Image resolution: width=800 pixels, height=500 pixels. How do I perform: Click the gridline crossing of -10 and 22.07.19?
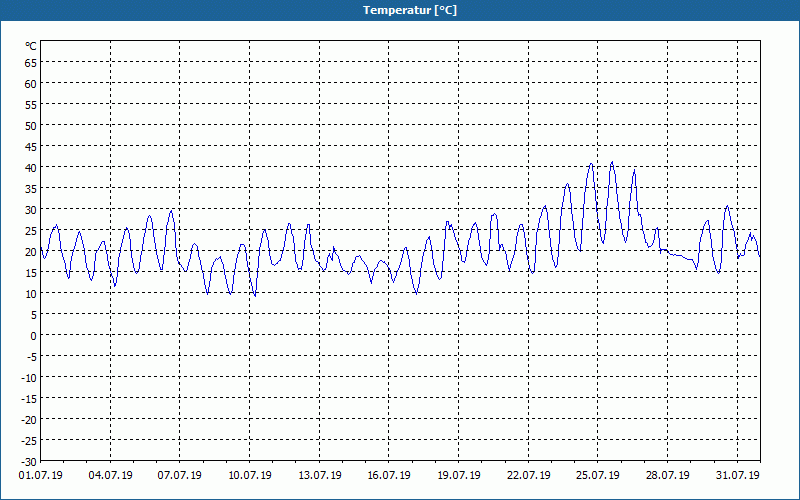point(529,377)
